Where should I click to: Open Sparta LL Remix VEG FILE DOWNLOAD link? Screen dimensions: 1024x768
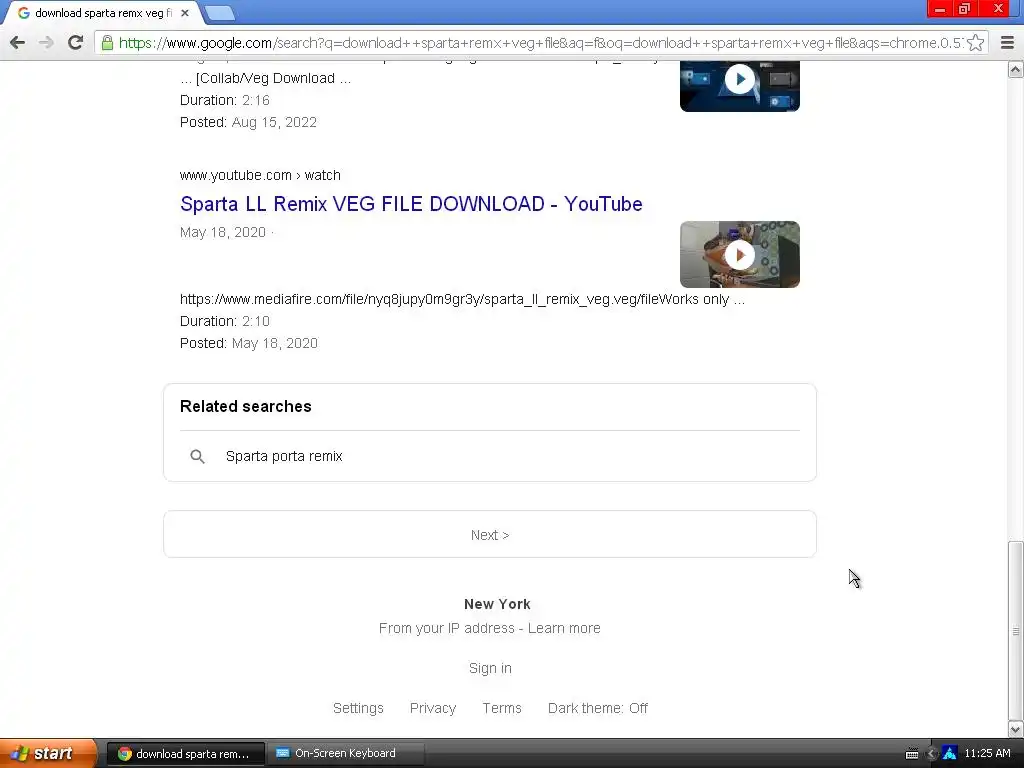[x=411, y=204]
